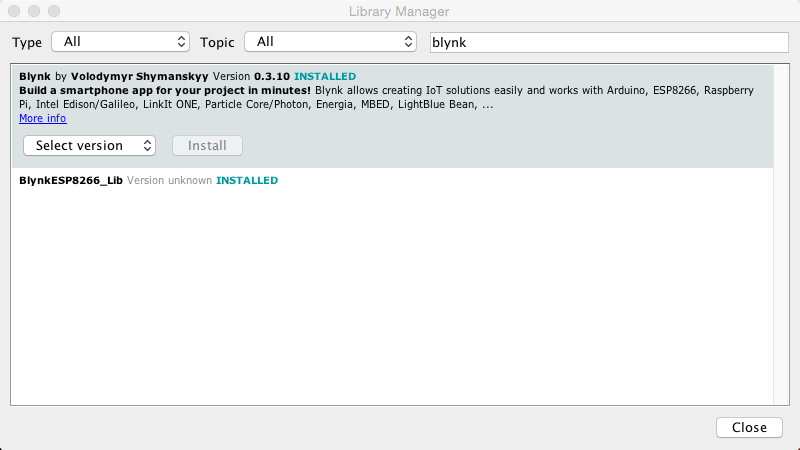Click the search field containing blynk
800x450 pixels.
pyautogui.click(x=609, y=42)
